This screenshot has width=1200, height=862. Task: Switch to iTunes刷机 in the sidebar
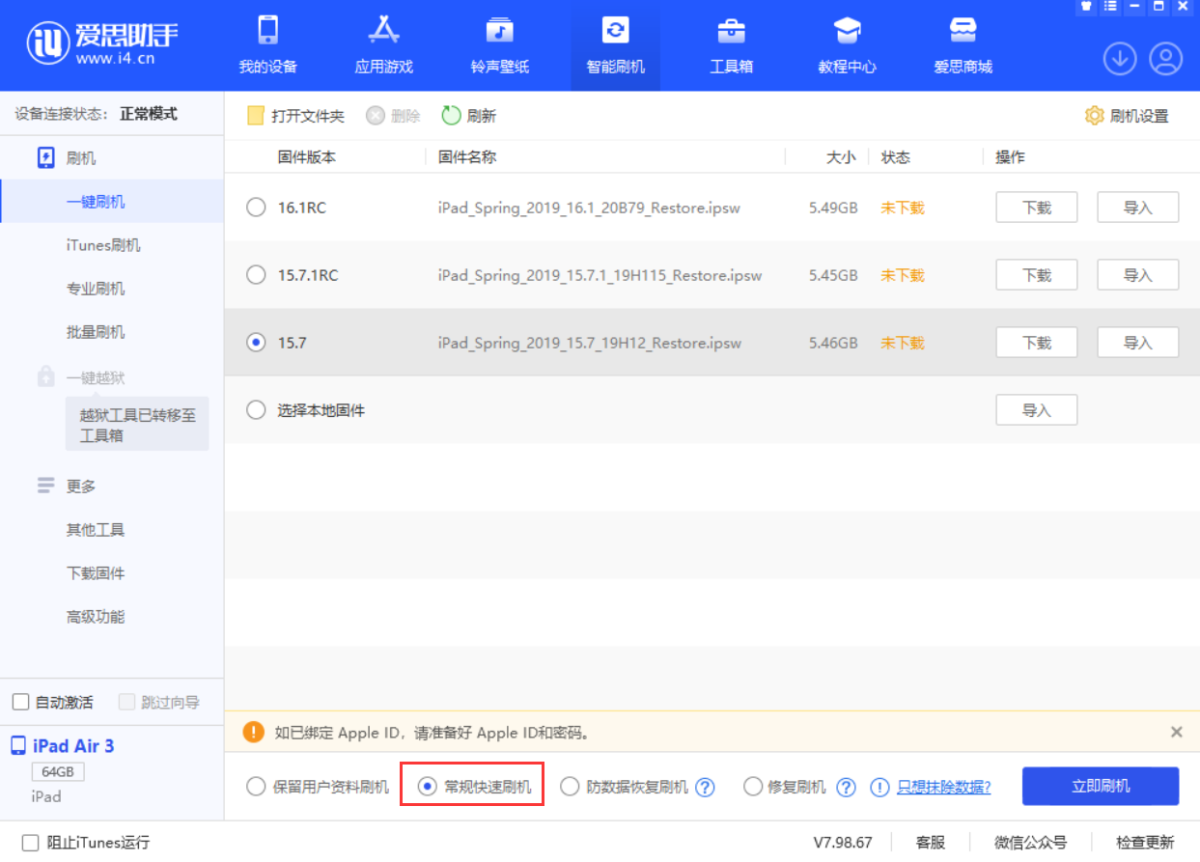94,245
